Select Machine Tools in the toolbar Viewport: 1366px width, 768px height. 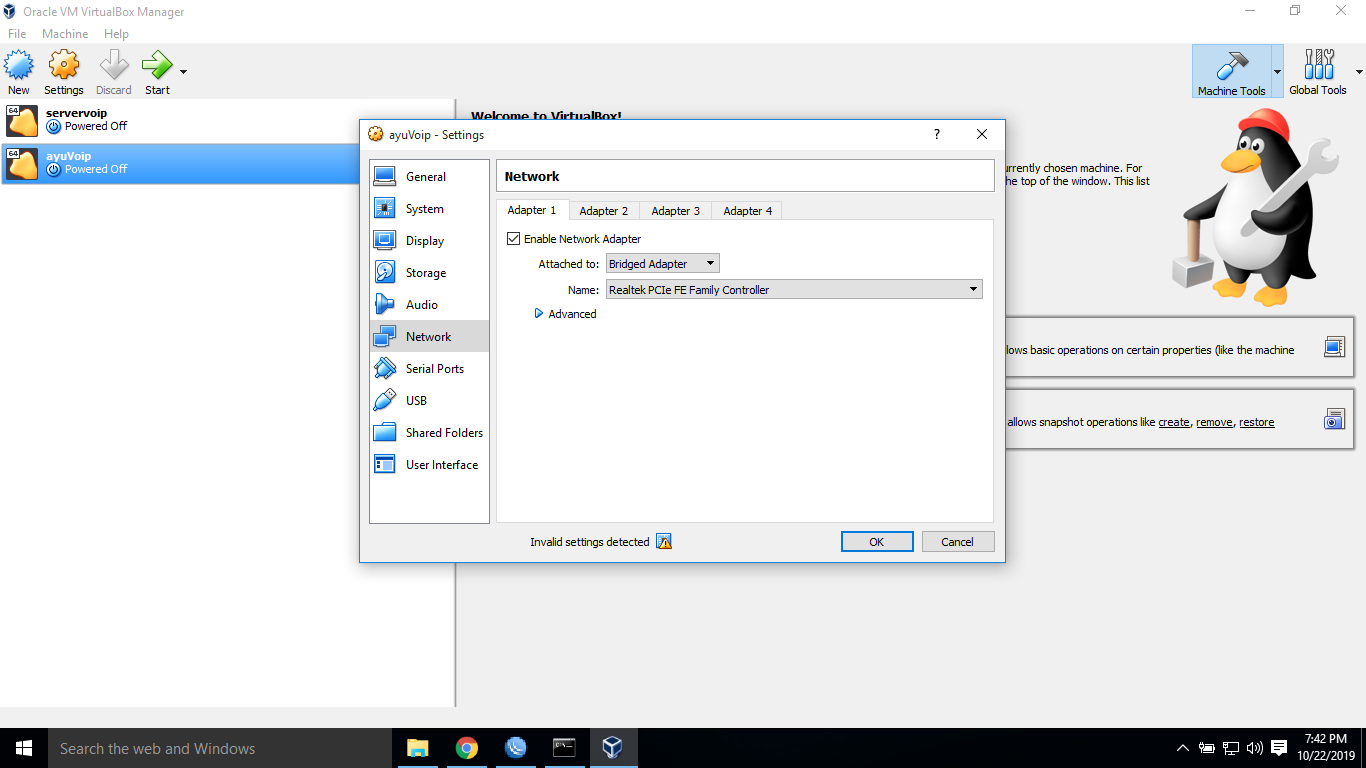coord(1231,72)
